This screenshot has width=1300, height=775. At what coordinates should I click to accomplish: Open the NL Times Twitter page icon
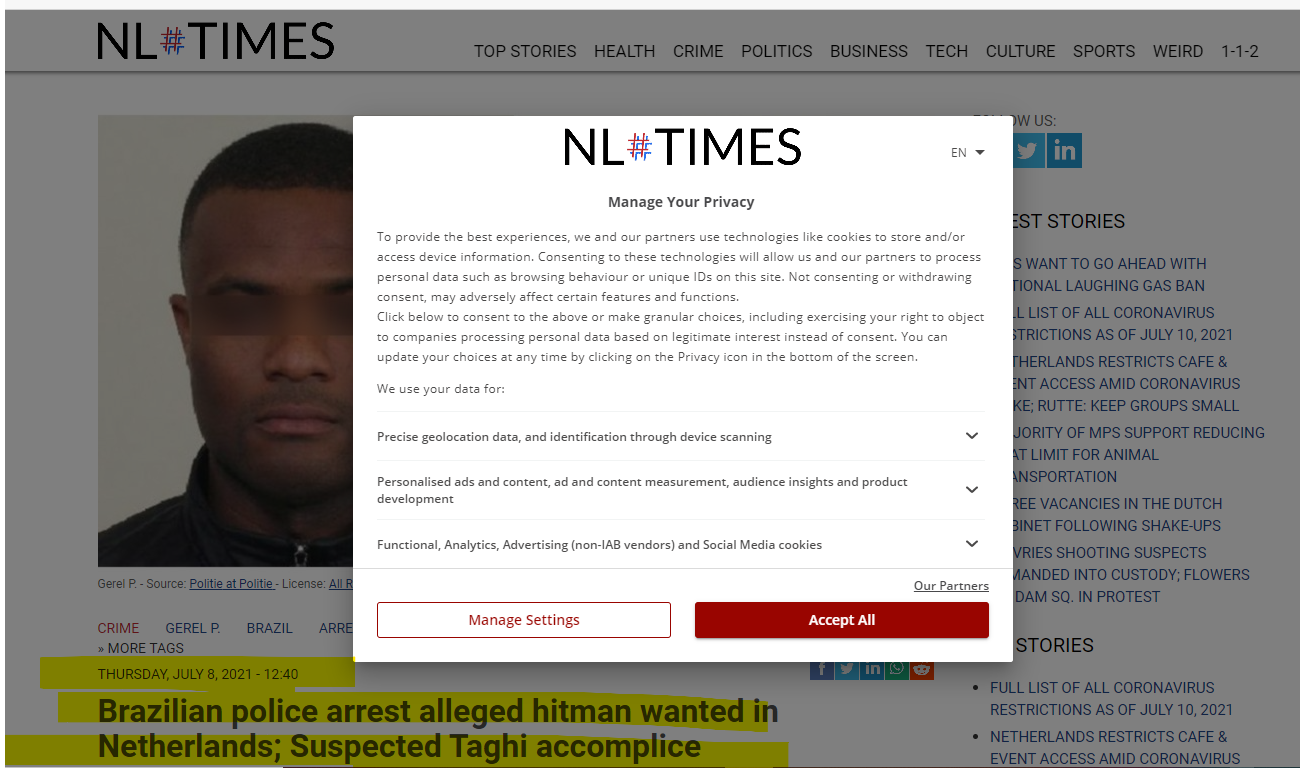coord(1028,151)
